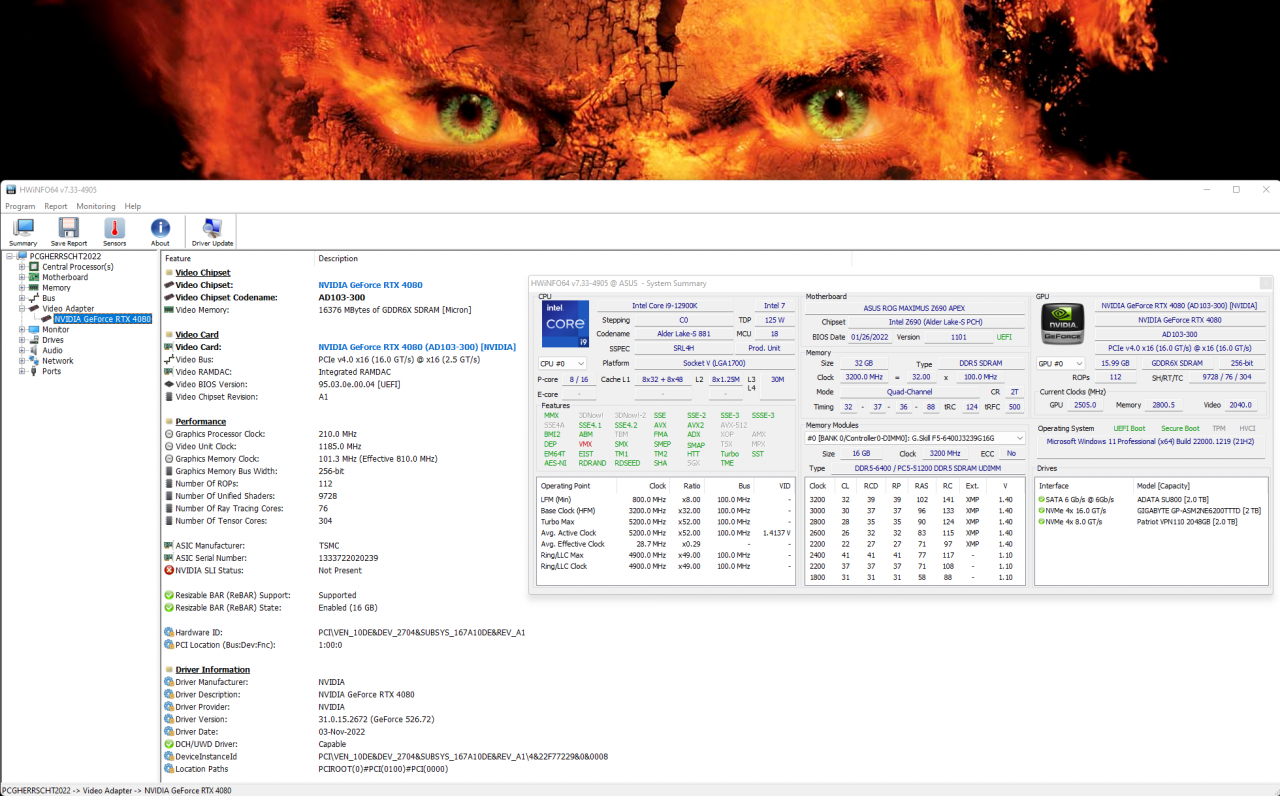Click the NVMe 4x 8.0 GT/s status icon
This screenshot has height=796, width=1280.
[1042, 521]
